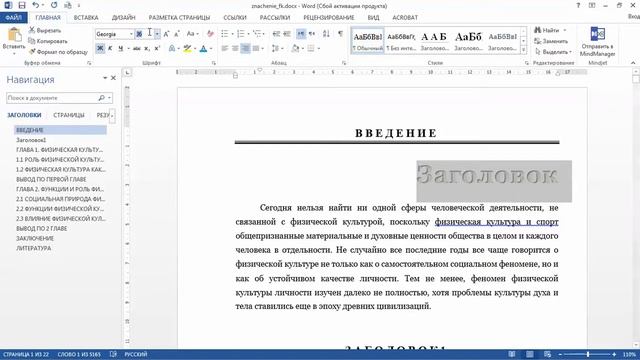640x360 pixels.
Task: Open Word Help with the question mark icon
Action: (578, 6)
